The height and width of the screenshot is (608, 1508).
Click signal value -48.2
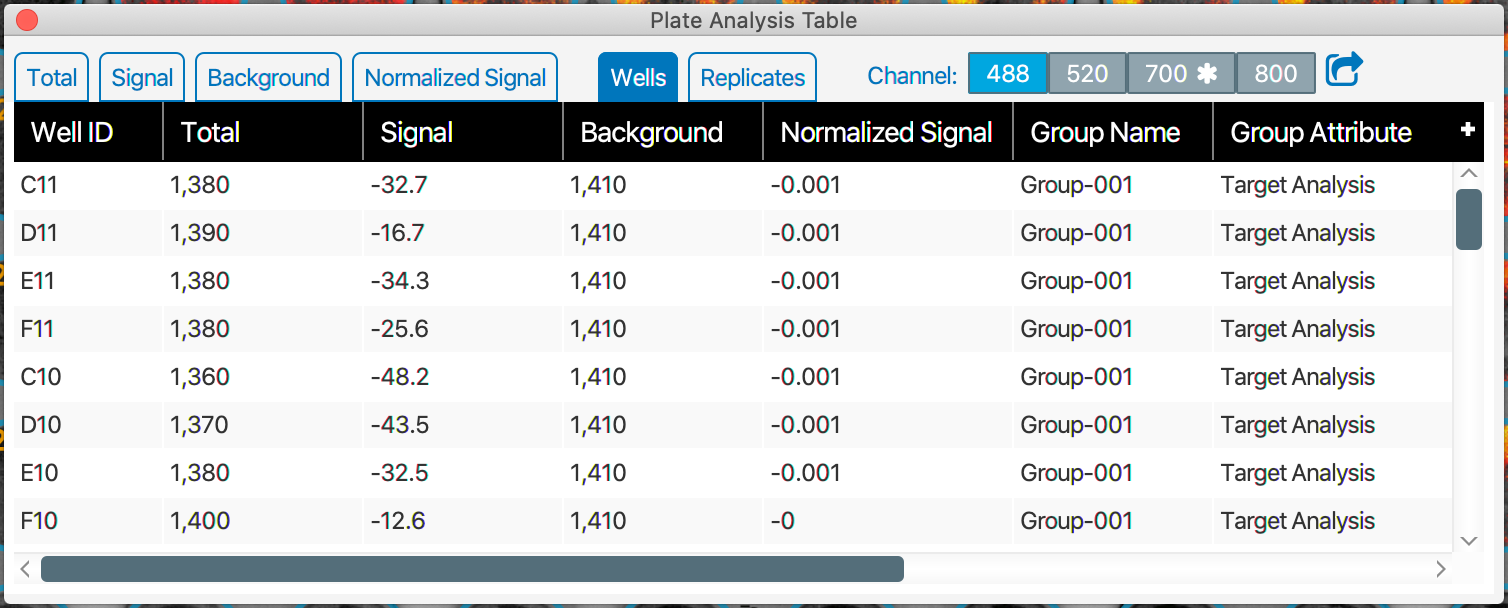tap(400, 377)
